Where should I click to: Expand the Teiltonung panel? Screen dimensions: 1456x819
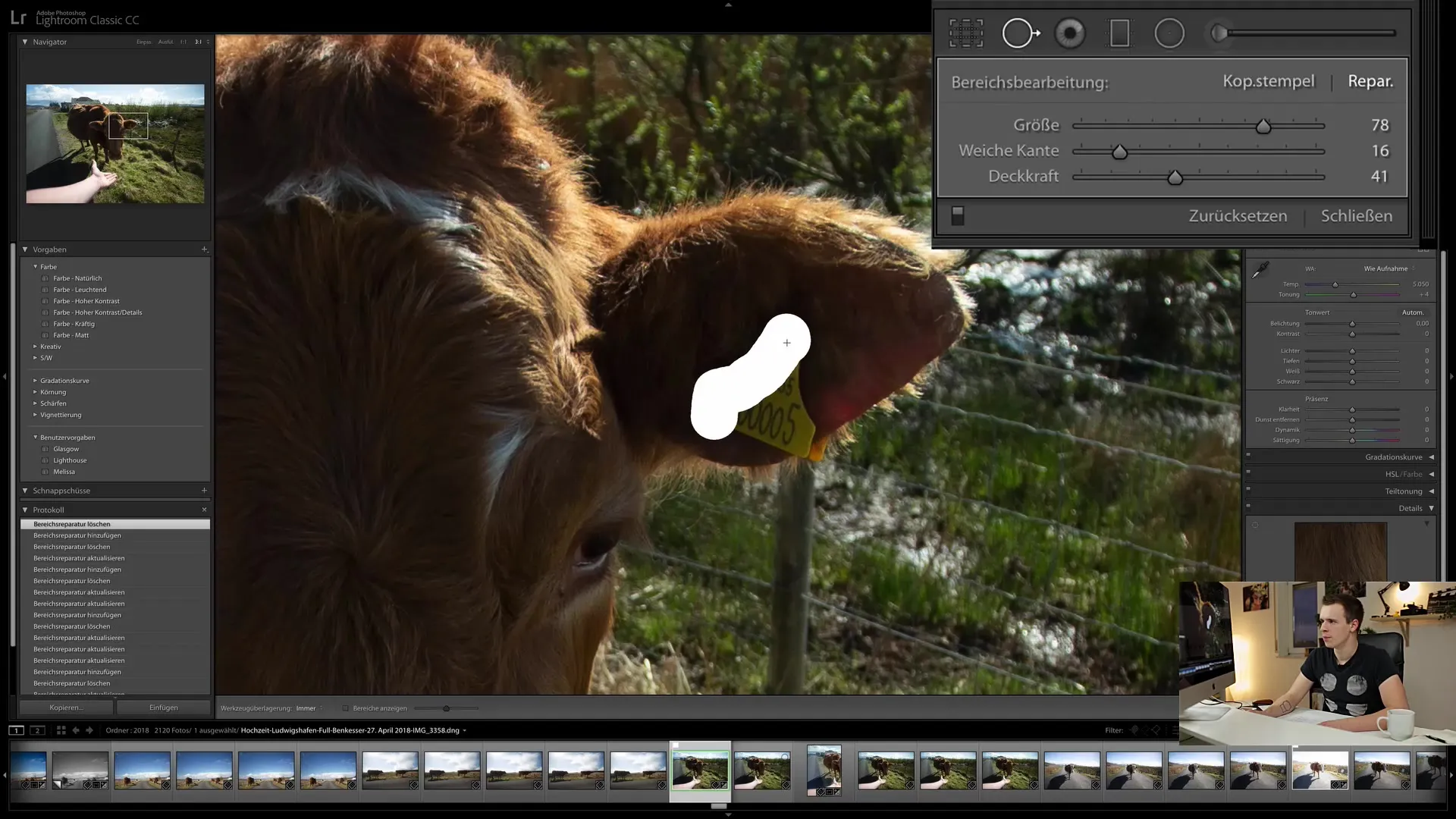tap(1432, 491)
